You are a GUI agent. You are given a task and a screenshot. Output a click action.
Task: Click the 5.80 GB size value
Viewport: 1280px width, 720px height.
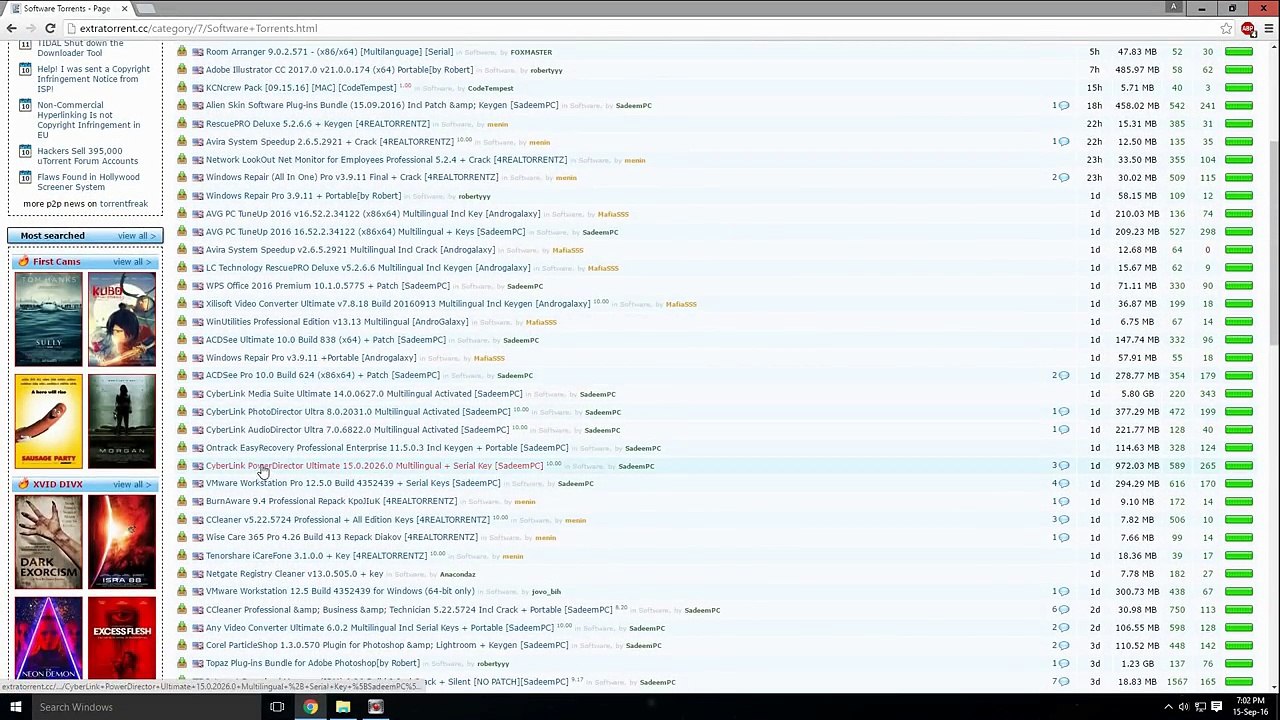point(1140,394)
